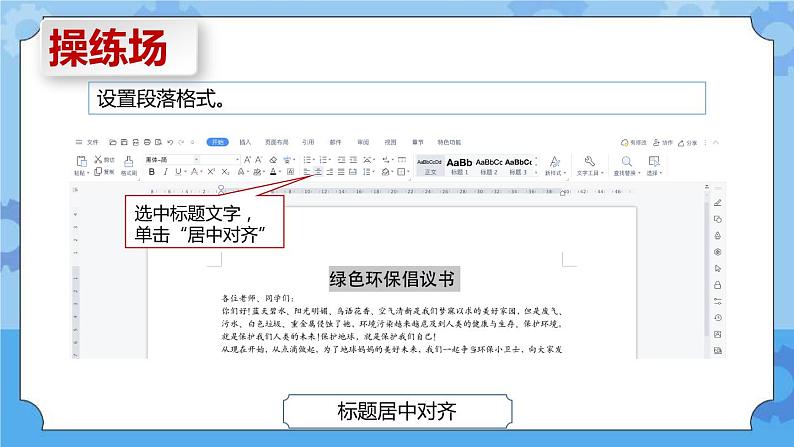The image size is (794, 447).
Task: Click the 查找替换 magnifier icon
Action: click(627, 161)
